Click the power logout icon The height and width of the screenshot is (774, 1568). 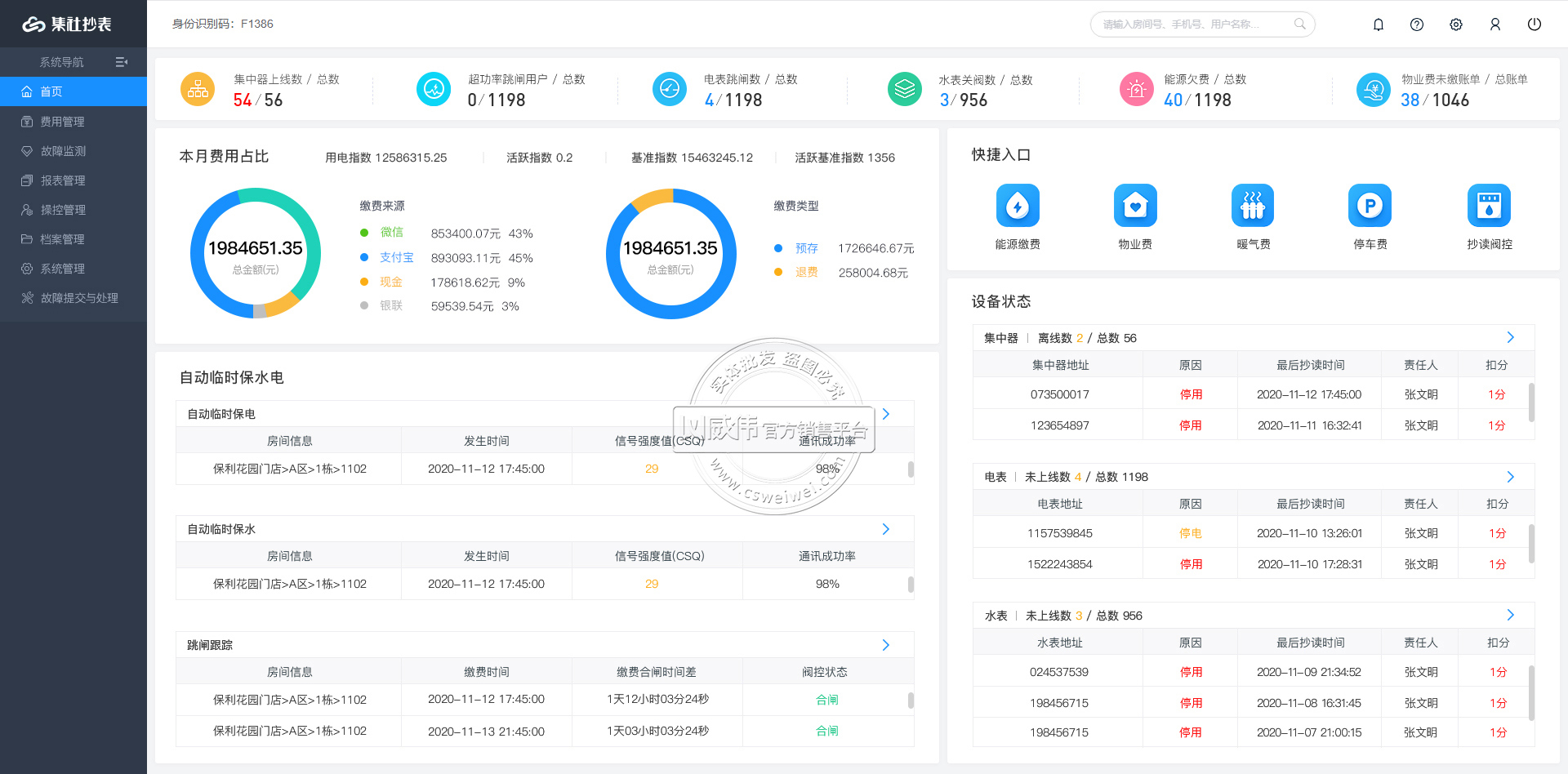(x=1535, y=24)
